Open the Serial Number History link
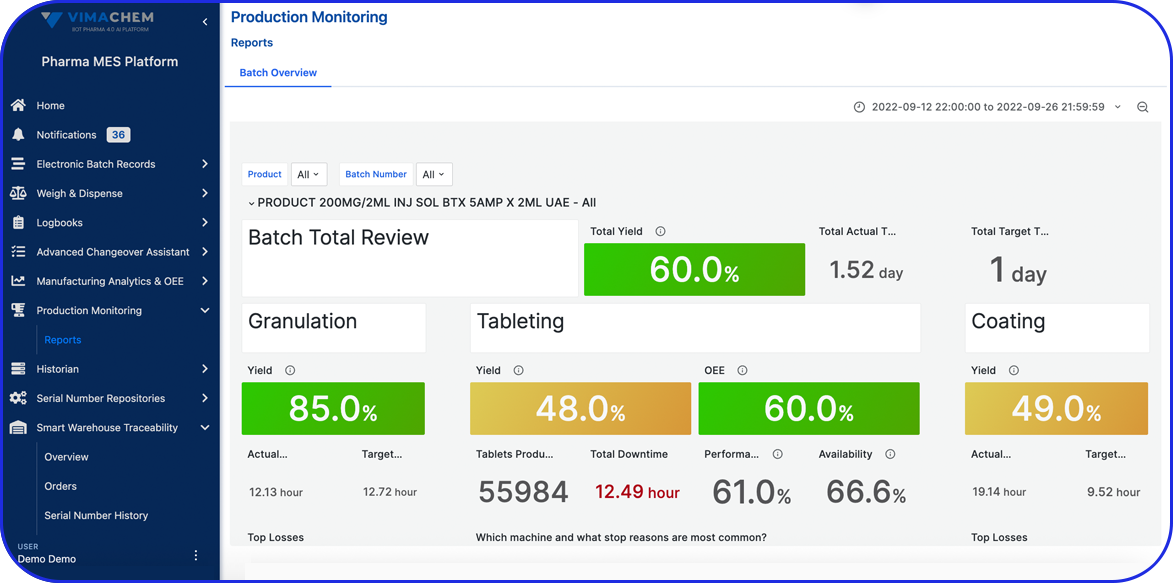The width and height of the screenshot is (1173, 583). pos(96,515)
